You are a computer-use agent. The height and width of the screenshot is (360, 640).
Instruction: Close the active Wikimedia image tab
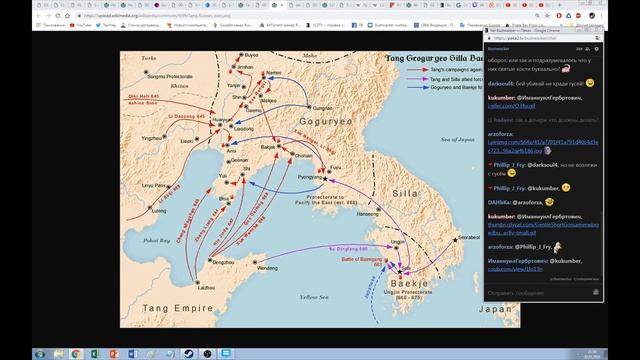tap(282, 5)
